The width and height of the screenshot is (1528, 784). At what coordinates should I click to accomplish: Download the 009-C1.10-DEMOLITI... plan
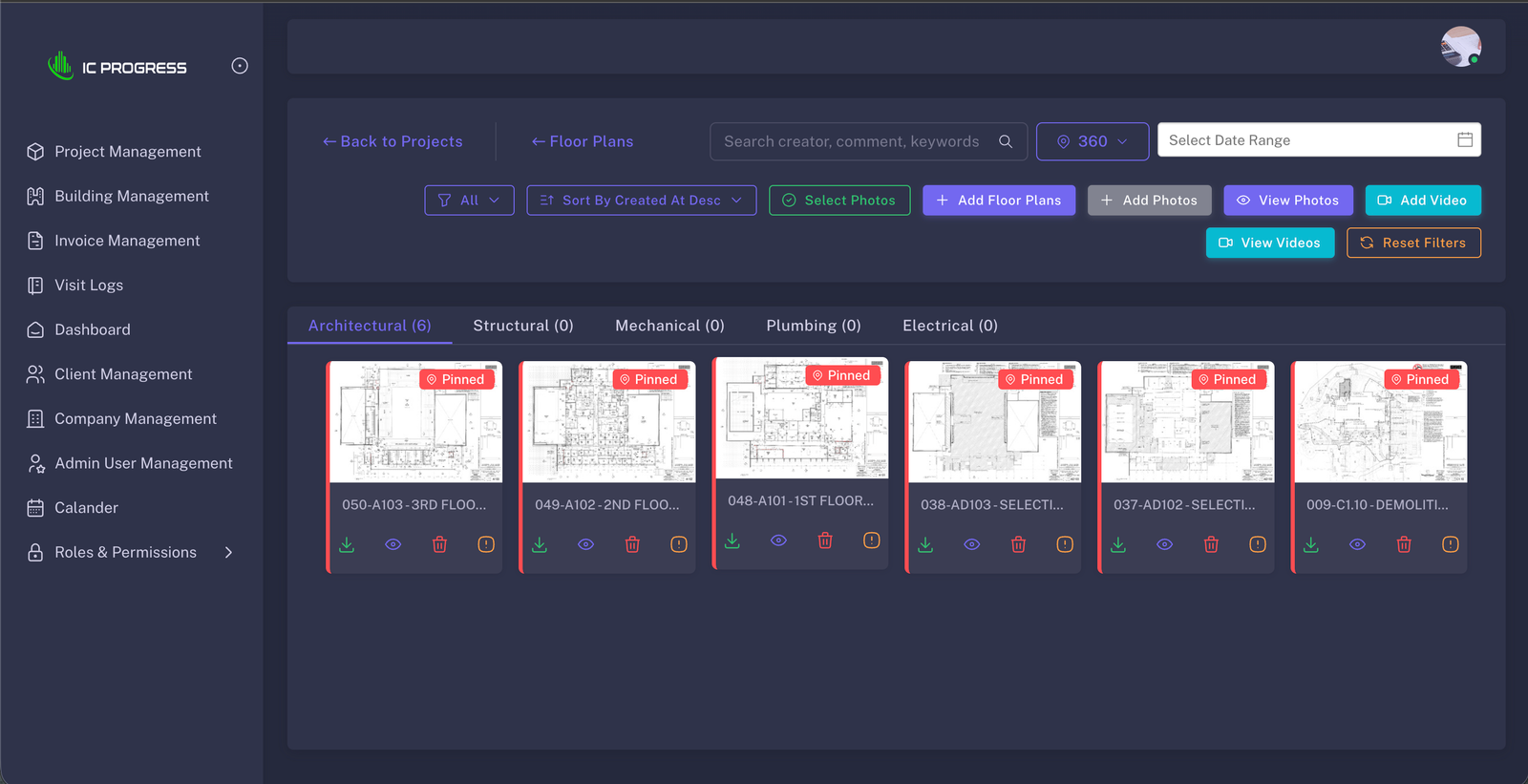1311,544
